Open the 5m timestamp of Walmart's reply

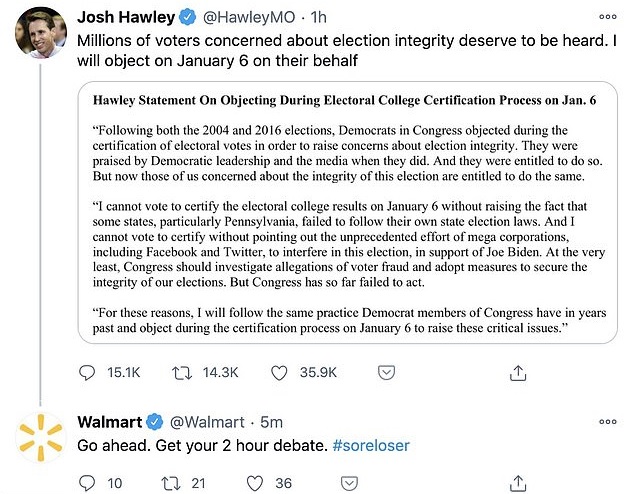click(274, 421)
